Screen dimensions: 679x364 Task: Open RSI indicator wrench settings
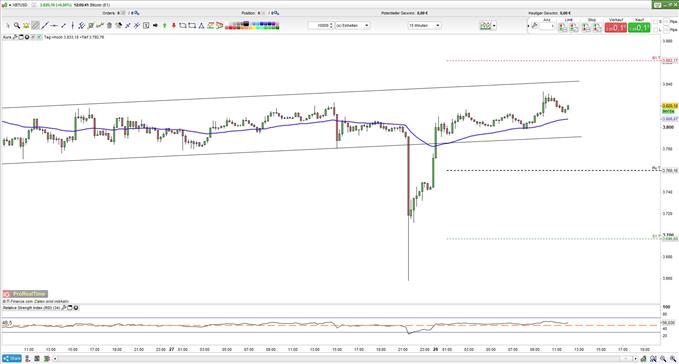(x=64, y=308)
